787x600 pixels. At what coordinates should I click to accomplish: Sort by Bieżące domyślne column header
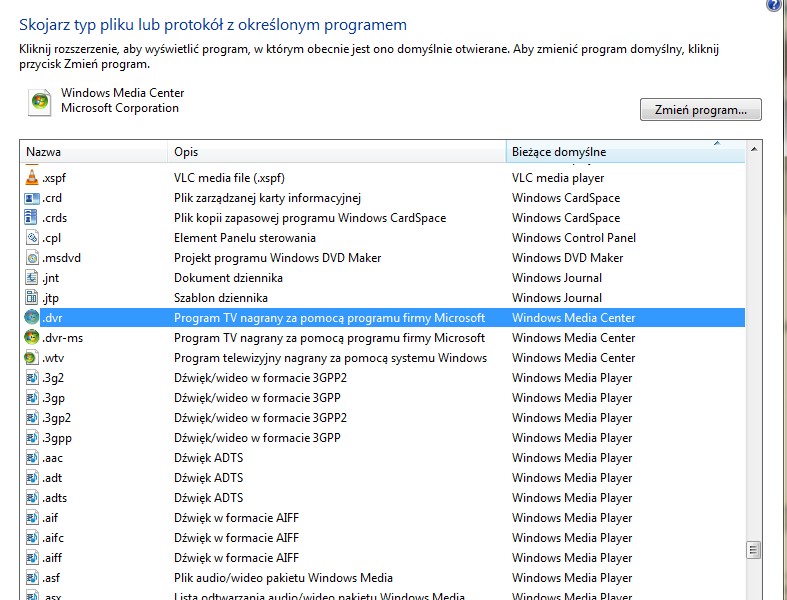point(625,152)
